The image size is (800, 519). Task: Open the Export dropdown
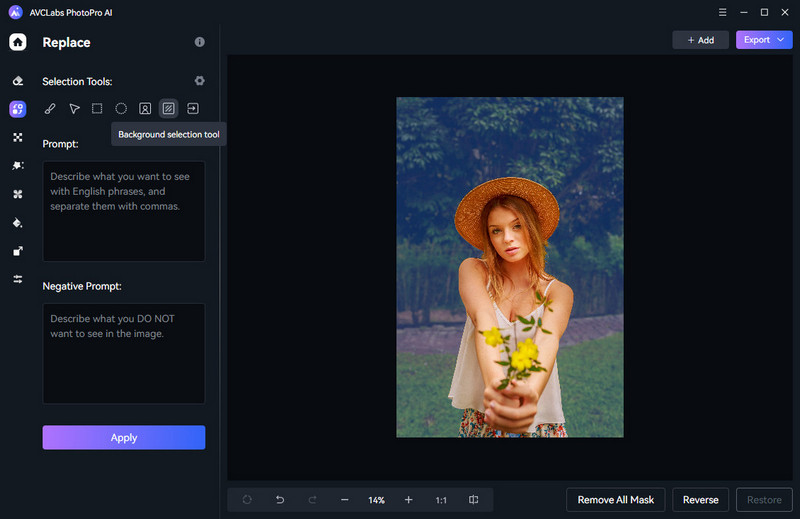point(764,40)
